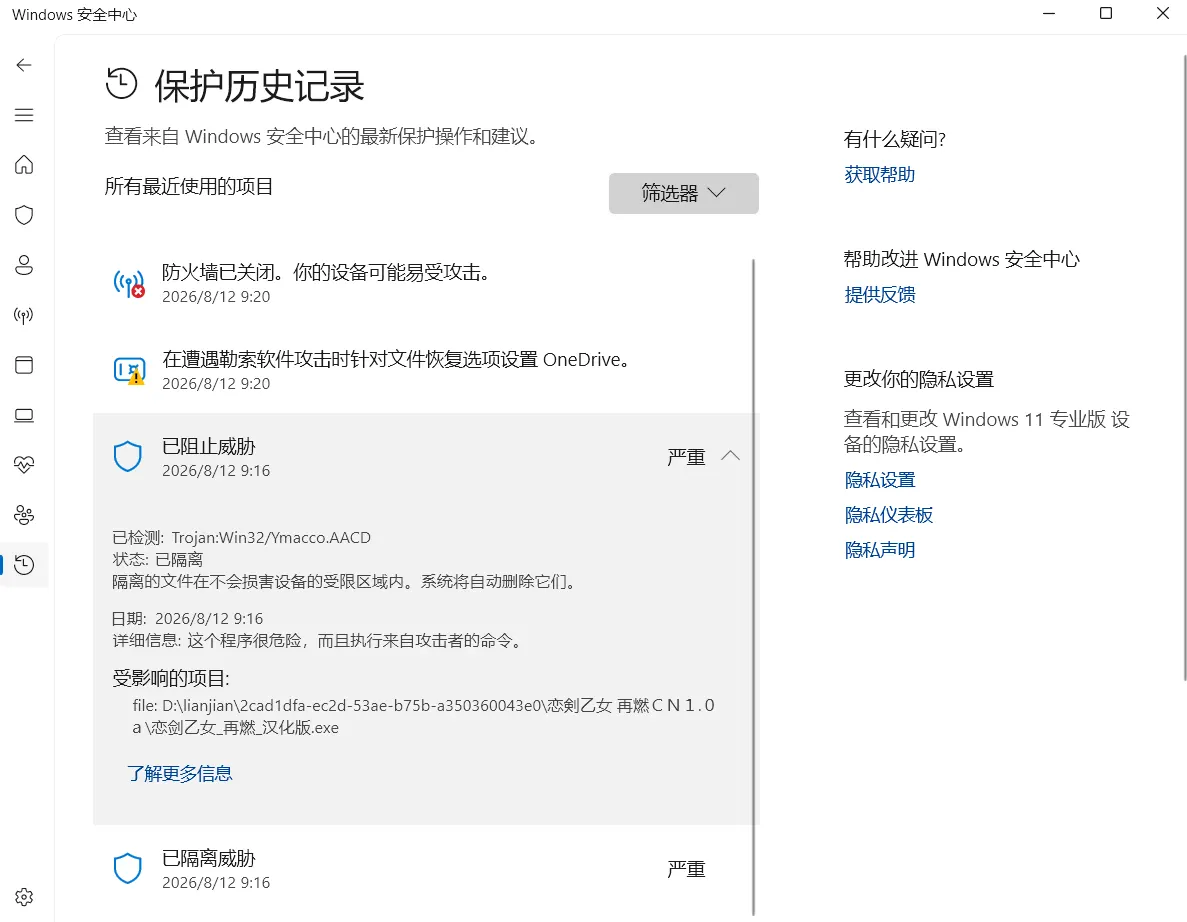The width and height of the screenshot is (1187, 922).
Task: Open the firewall disabled notification entry
Action: click(424, 283)
